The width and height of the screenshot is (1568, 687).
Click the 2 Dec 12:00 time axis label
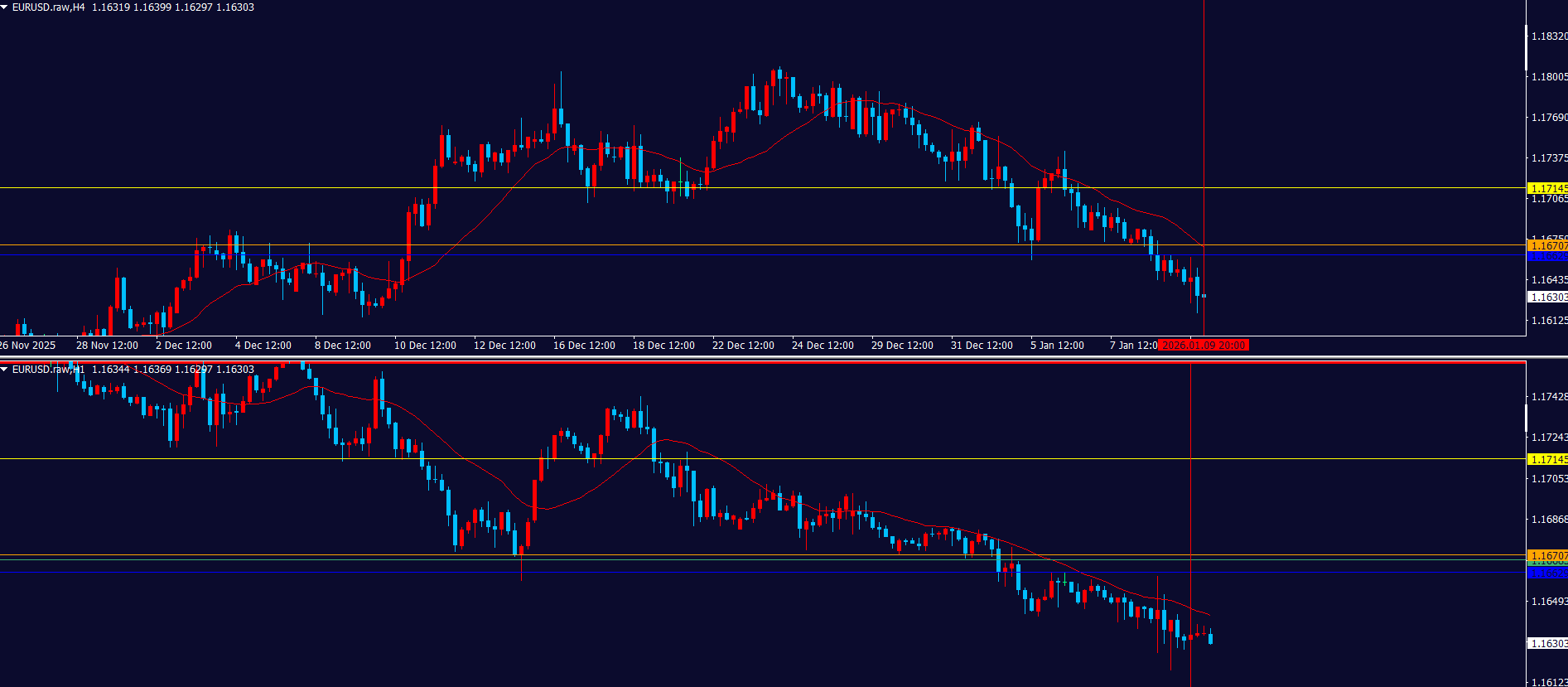point(184,346)
